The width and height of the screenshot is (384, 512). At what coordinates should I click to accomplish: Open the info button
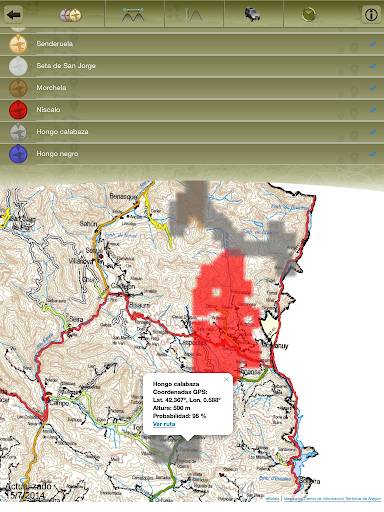(x=371, y=15)
